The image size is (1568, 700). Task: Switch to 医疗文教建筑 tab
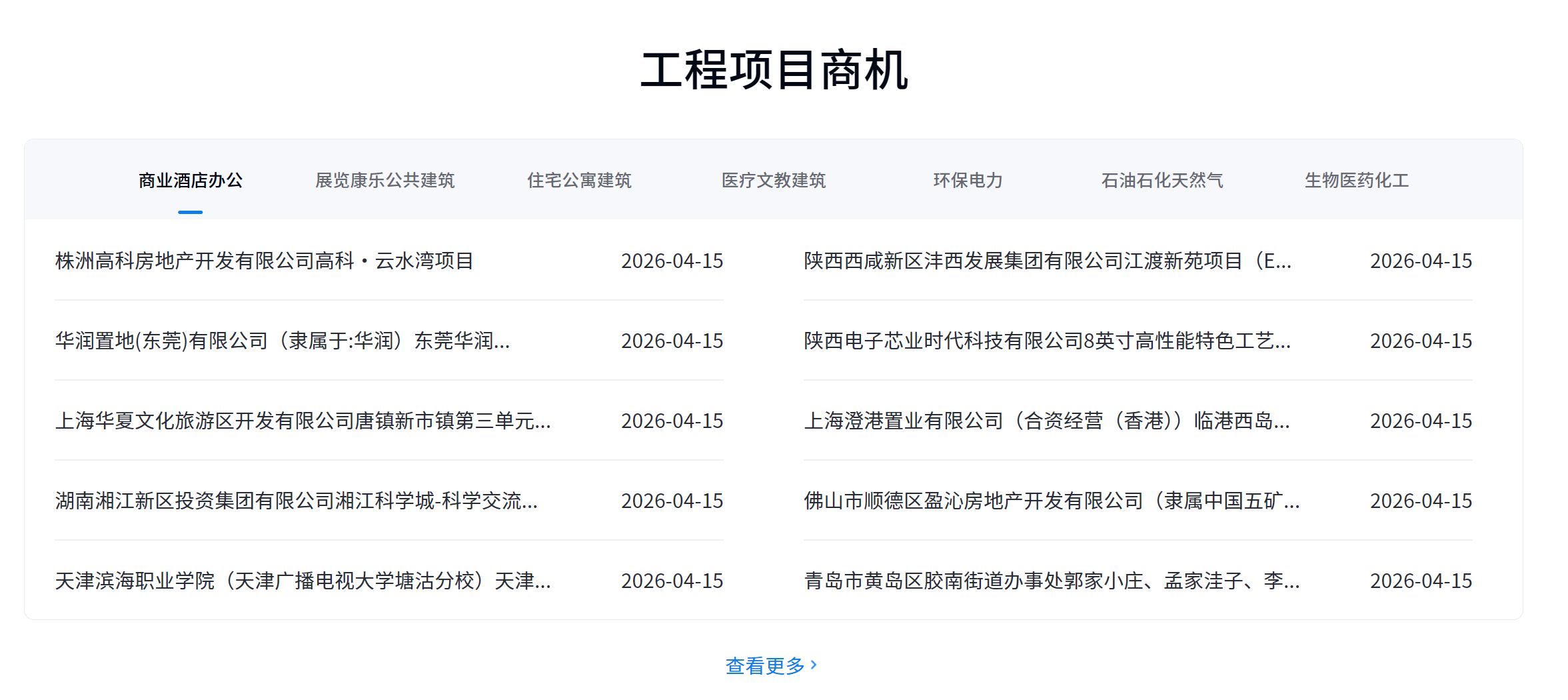pyautogui.click(x=774, y=181)
